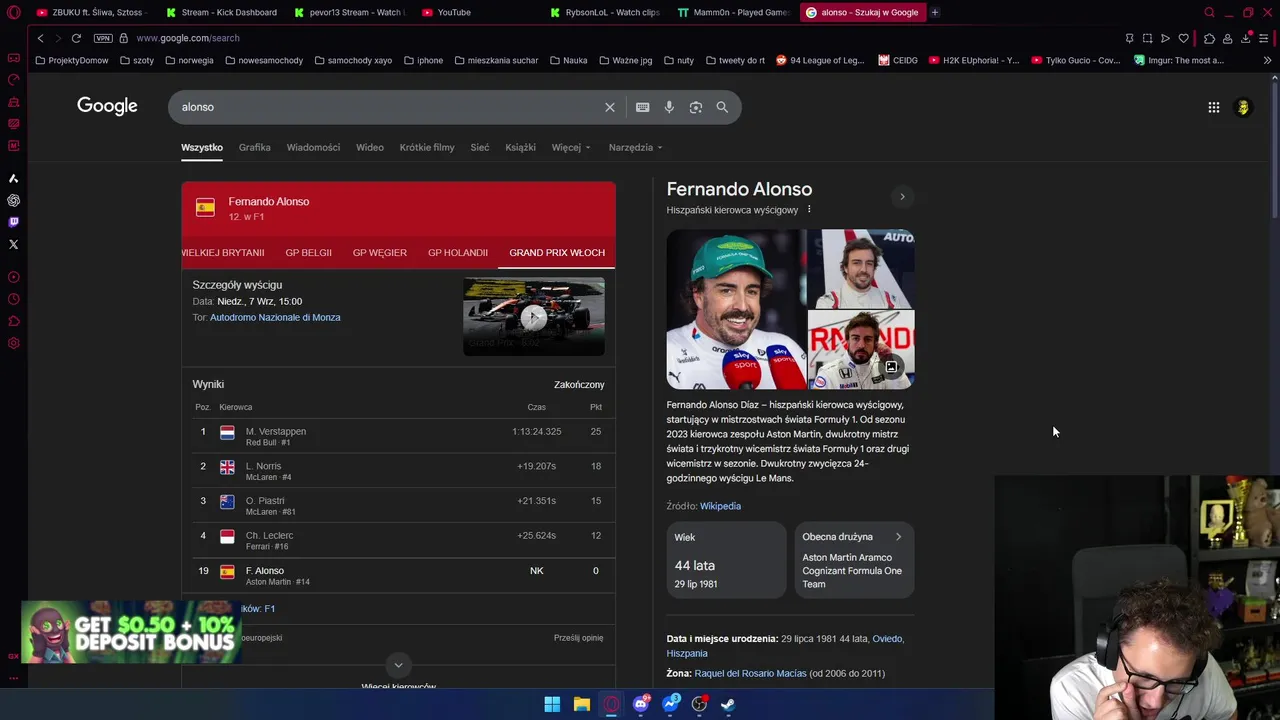Switch to the Kick Dashboard tab

[x=221, y=12]
